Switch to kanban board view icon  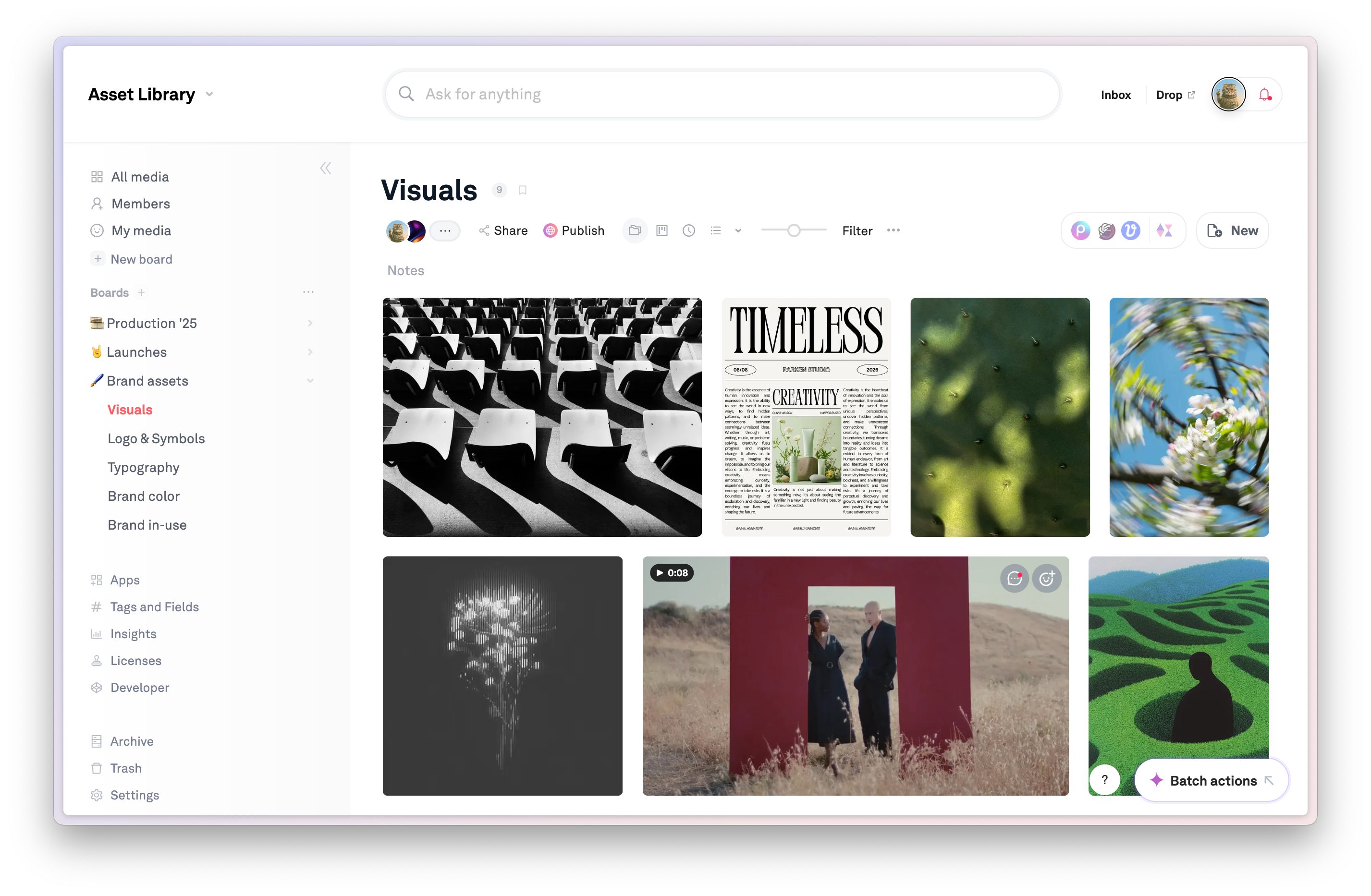[662, 231]
